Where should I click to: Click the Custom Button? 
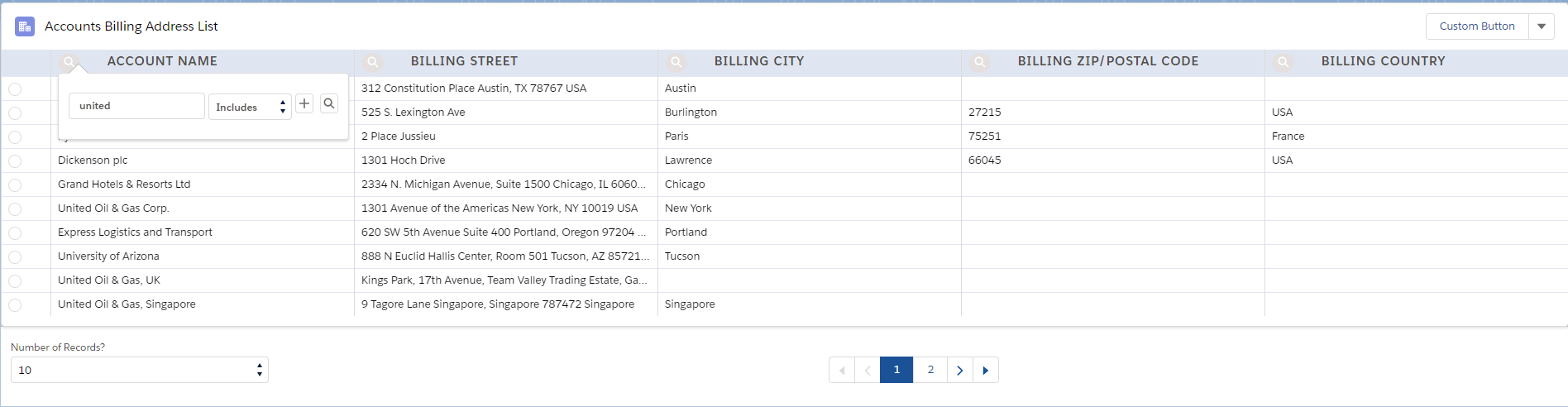coord(1477,26)
